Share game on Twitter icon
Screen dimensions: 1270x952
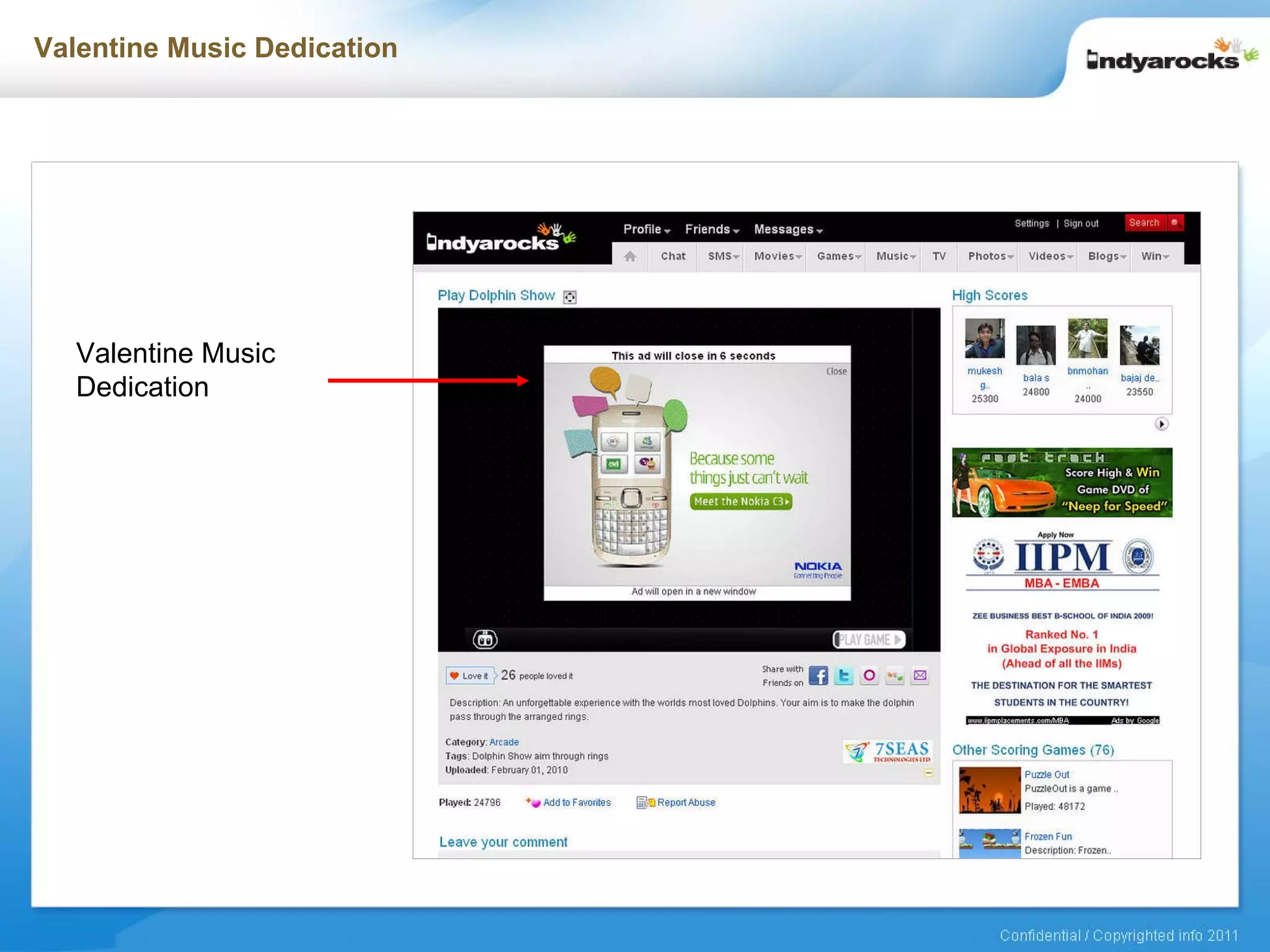tap(844, 676)
